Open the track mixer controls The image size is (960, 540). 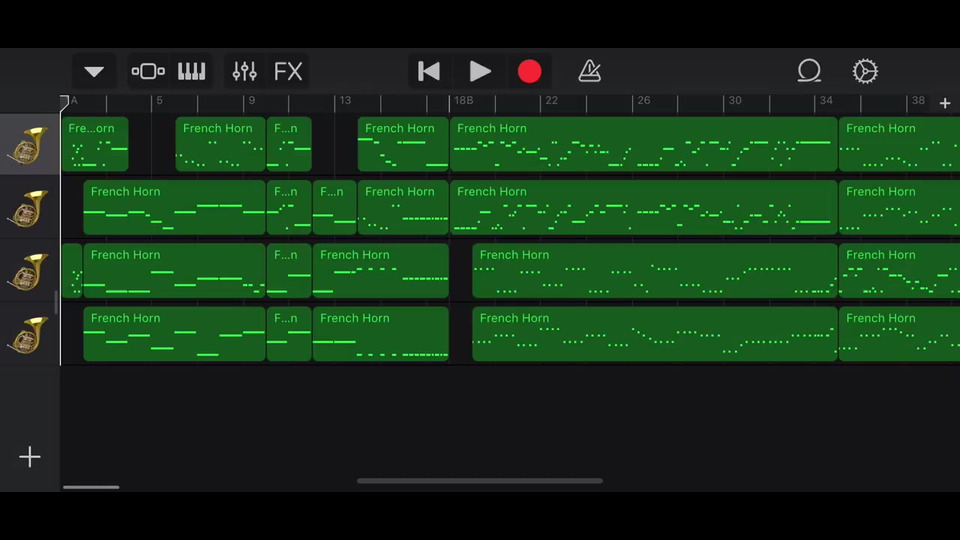[244, 72]
